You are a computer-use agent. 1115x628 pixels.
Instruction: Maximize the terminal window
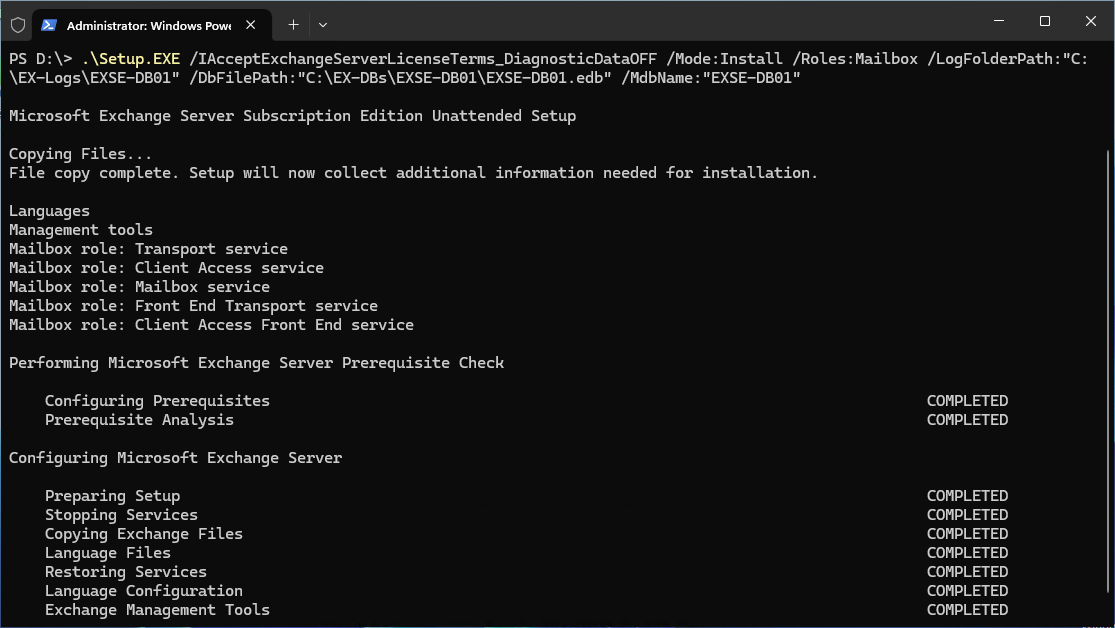1045,21
